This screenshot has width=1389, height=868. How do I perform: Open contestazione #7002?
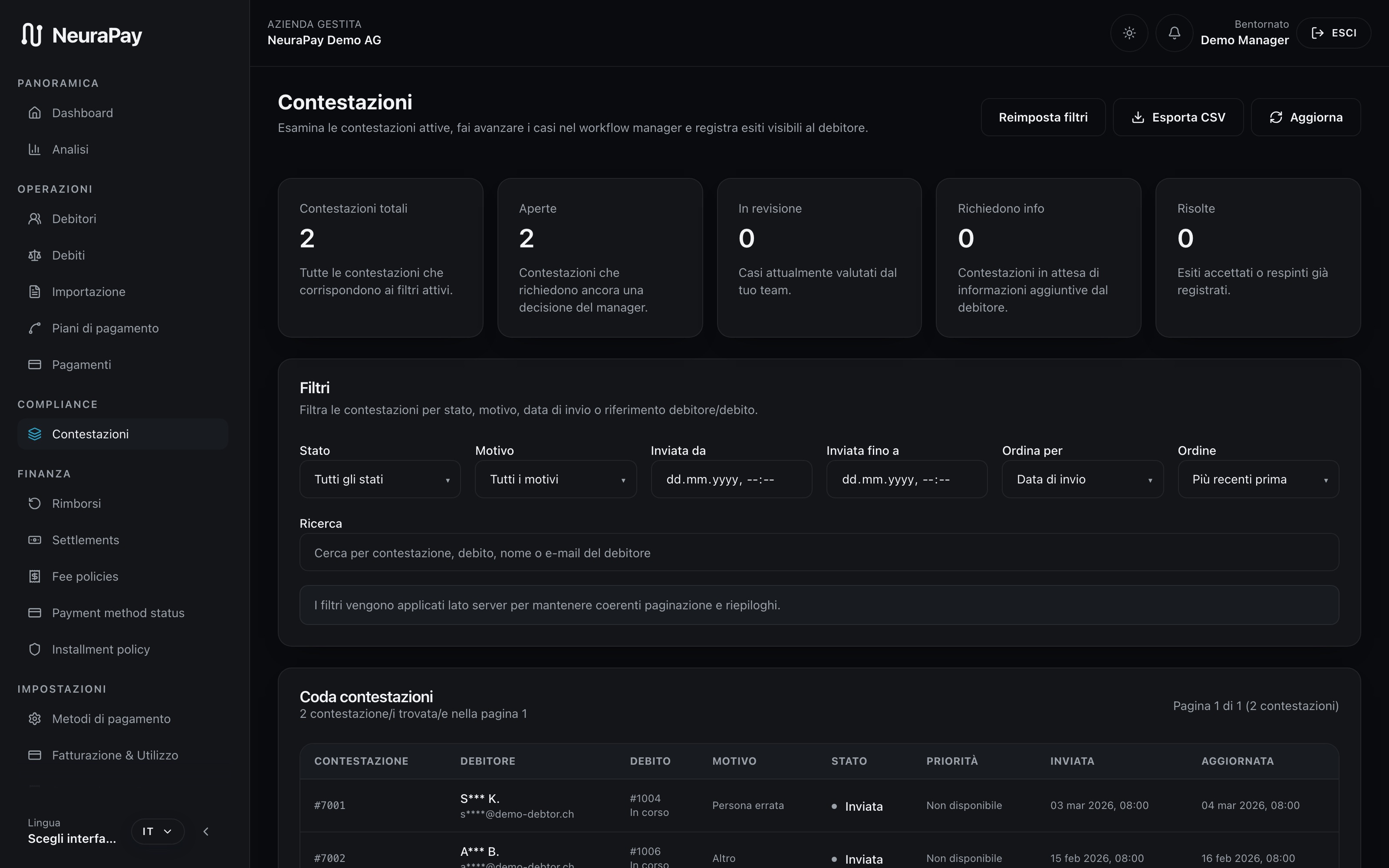(330, 858)
